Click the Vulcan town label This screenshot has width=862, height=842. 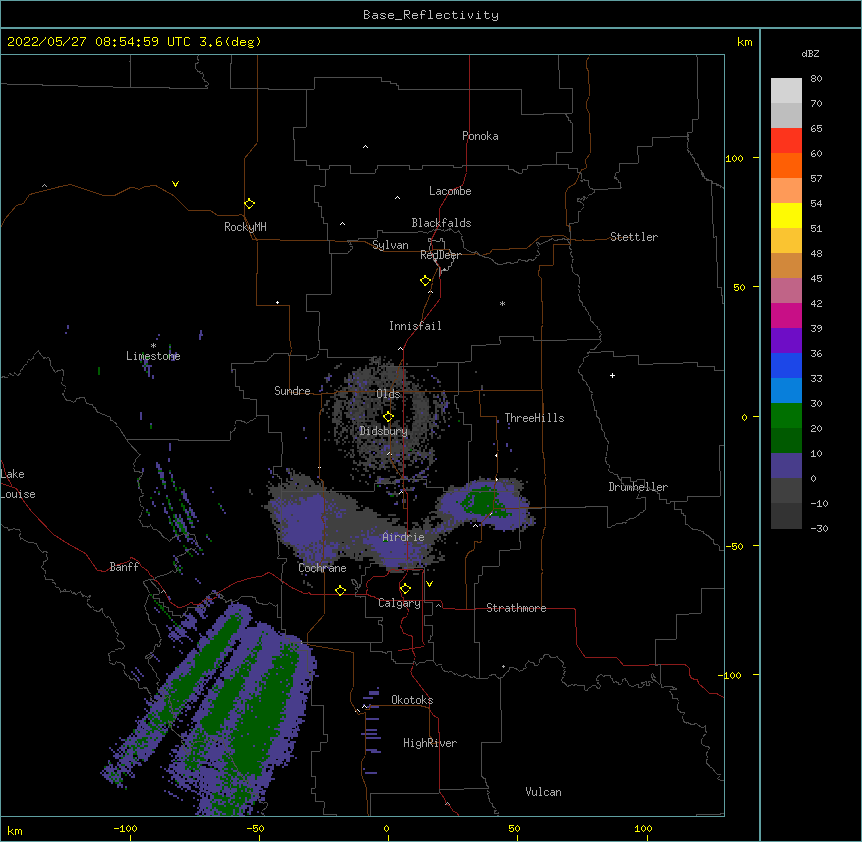(x=543, y=792)
